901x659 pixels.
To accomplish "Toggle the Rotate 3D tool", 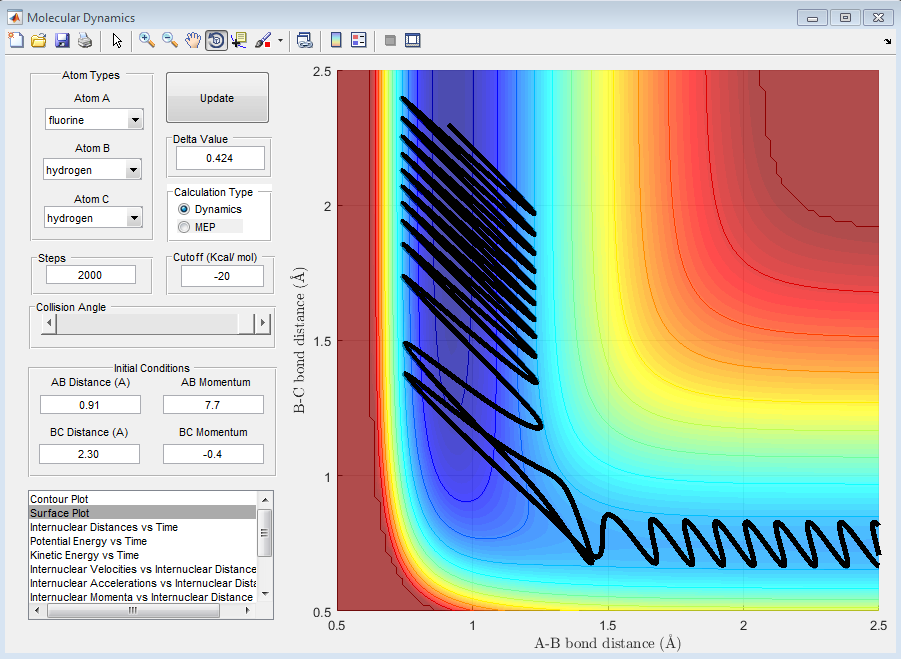I will coord(216,40).
